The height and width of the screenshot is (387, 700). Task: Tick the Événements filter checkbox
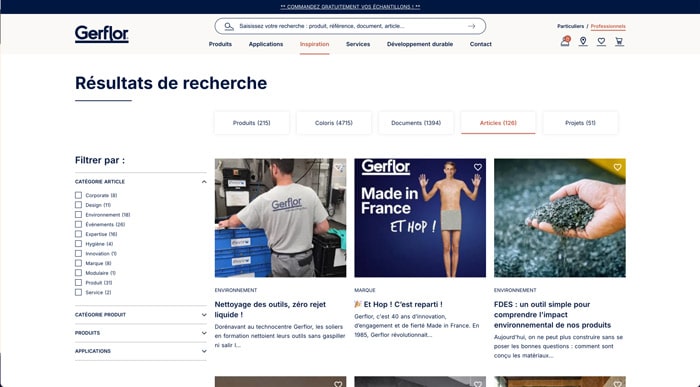pos(79,225)
